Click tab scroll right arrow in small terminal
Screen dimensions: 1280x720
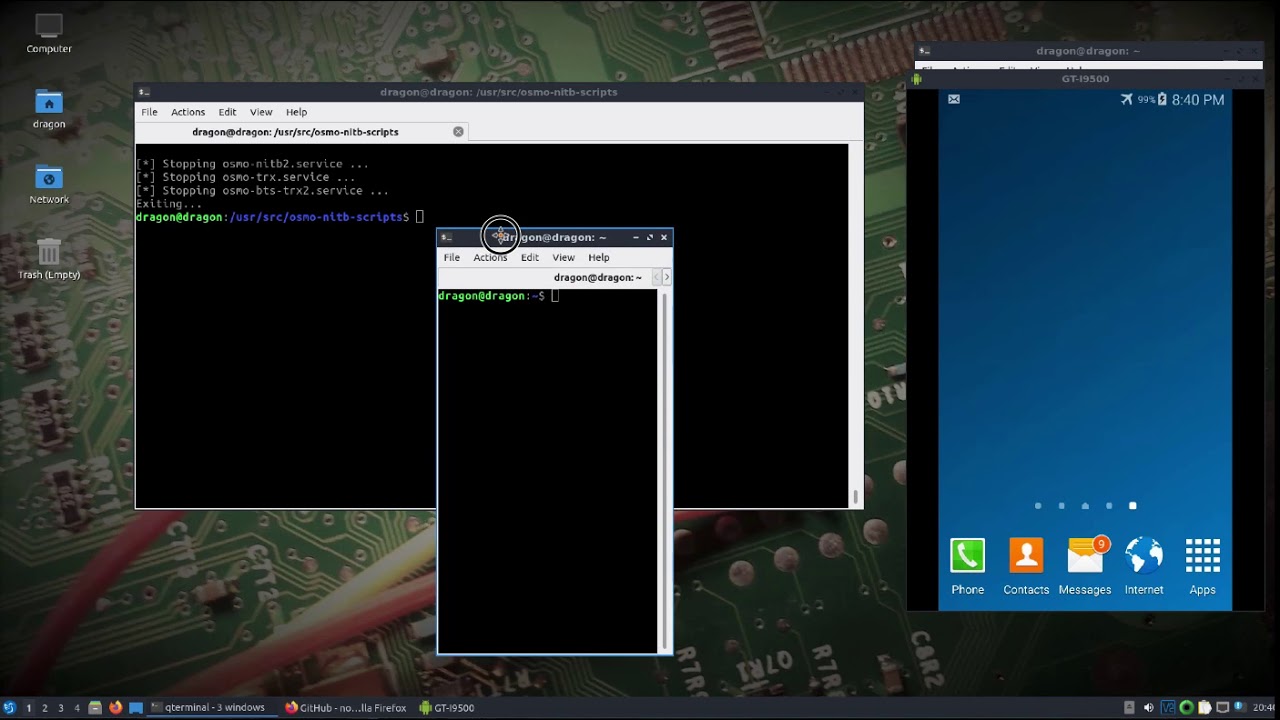tap(666, 277)
